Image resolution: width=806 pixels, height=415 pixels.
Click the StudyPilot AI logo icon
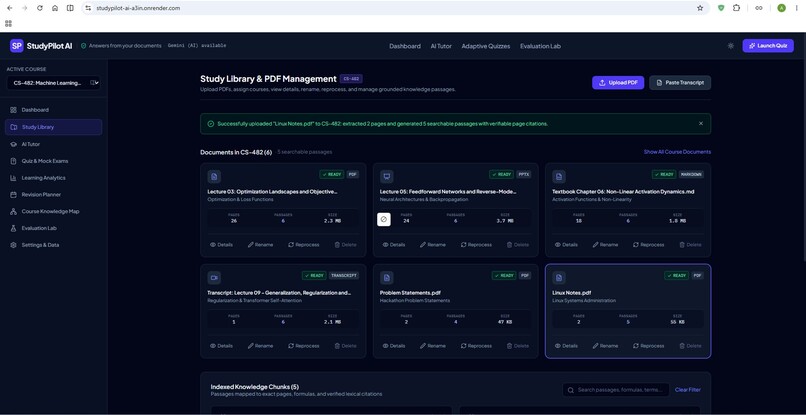[16, 46]
